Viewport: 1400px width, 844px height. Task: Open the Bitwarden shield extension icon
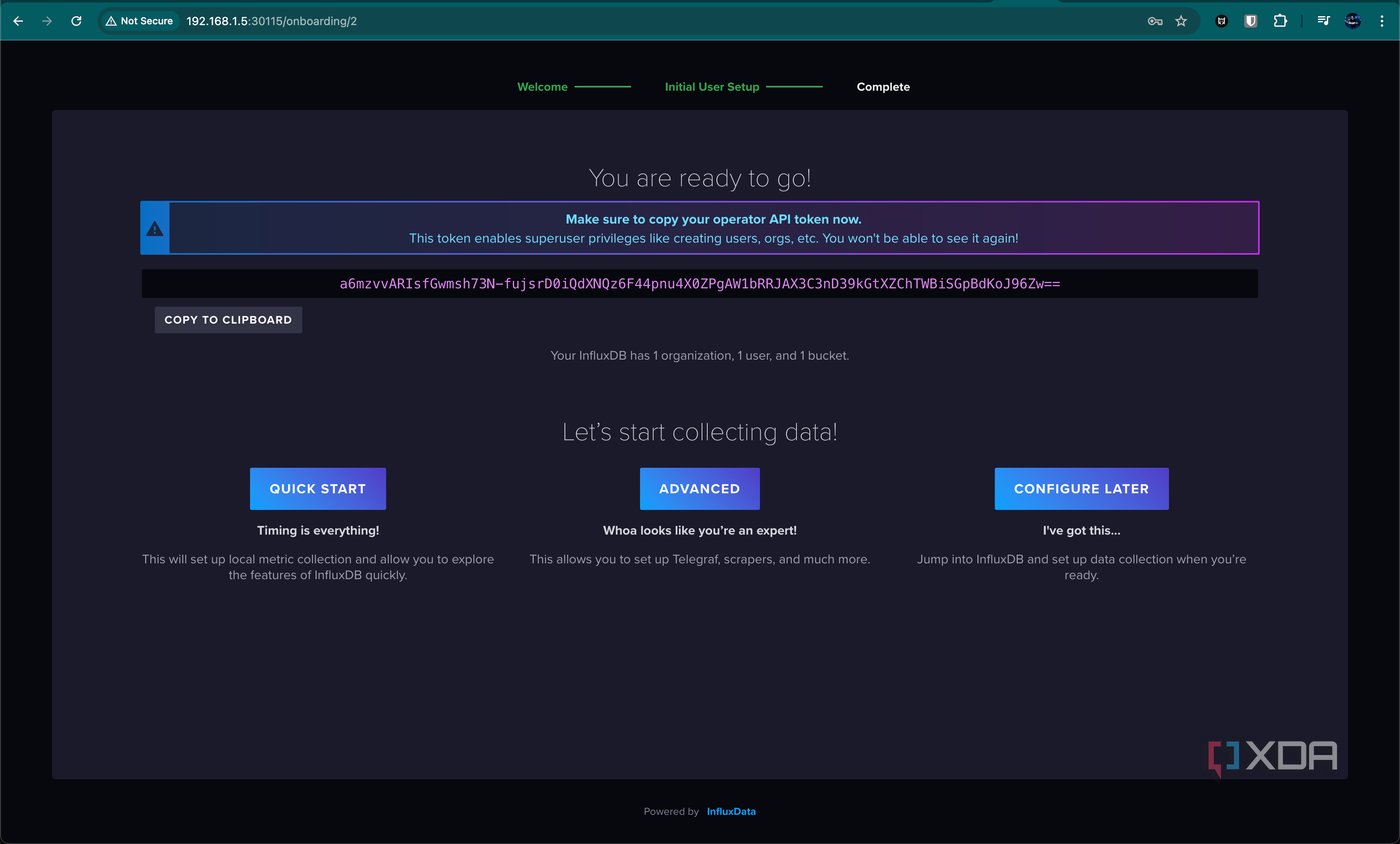click(1250, 21)
